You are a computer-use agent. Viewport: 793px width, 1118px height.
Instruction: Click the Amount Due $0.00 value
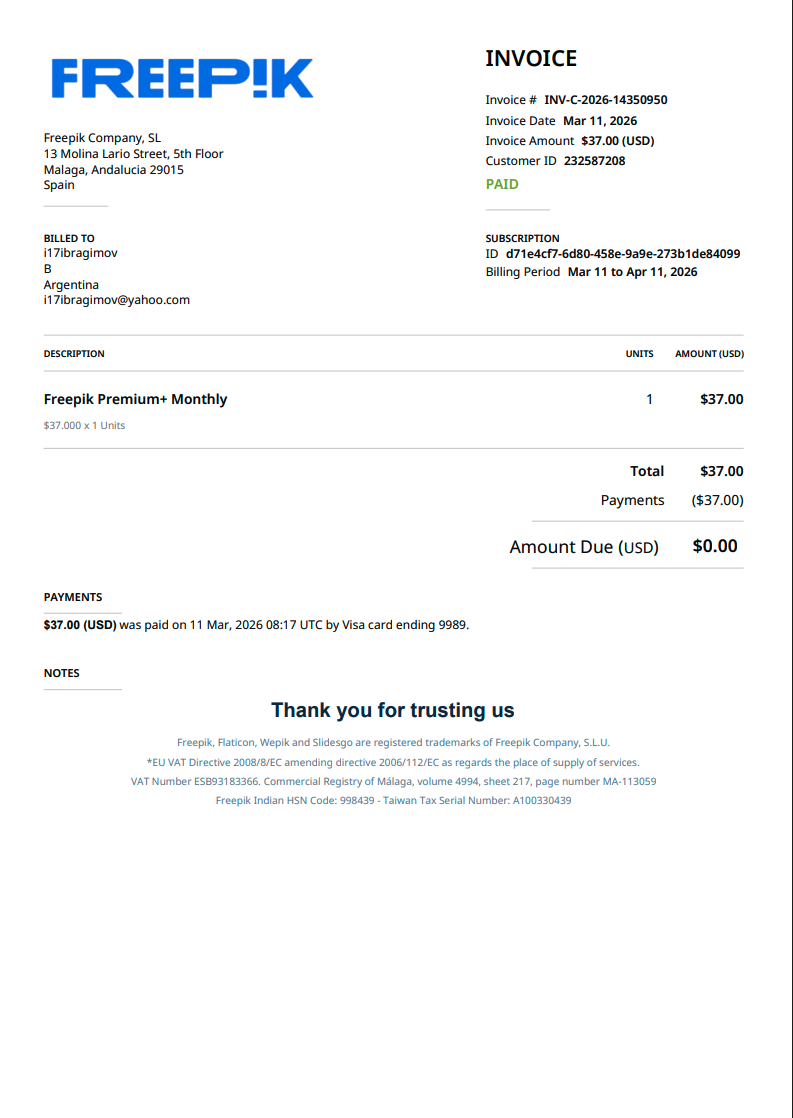pyautogui.click(x=715, y=546)
